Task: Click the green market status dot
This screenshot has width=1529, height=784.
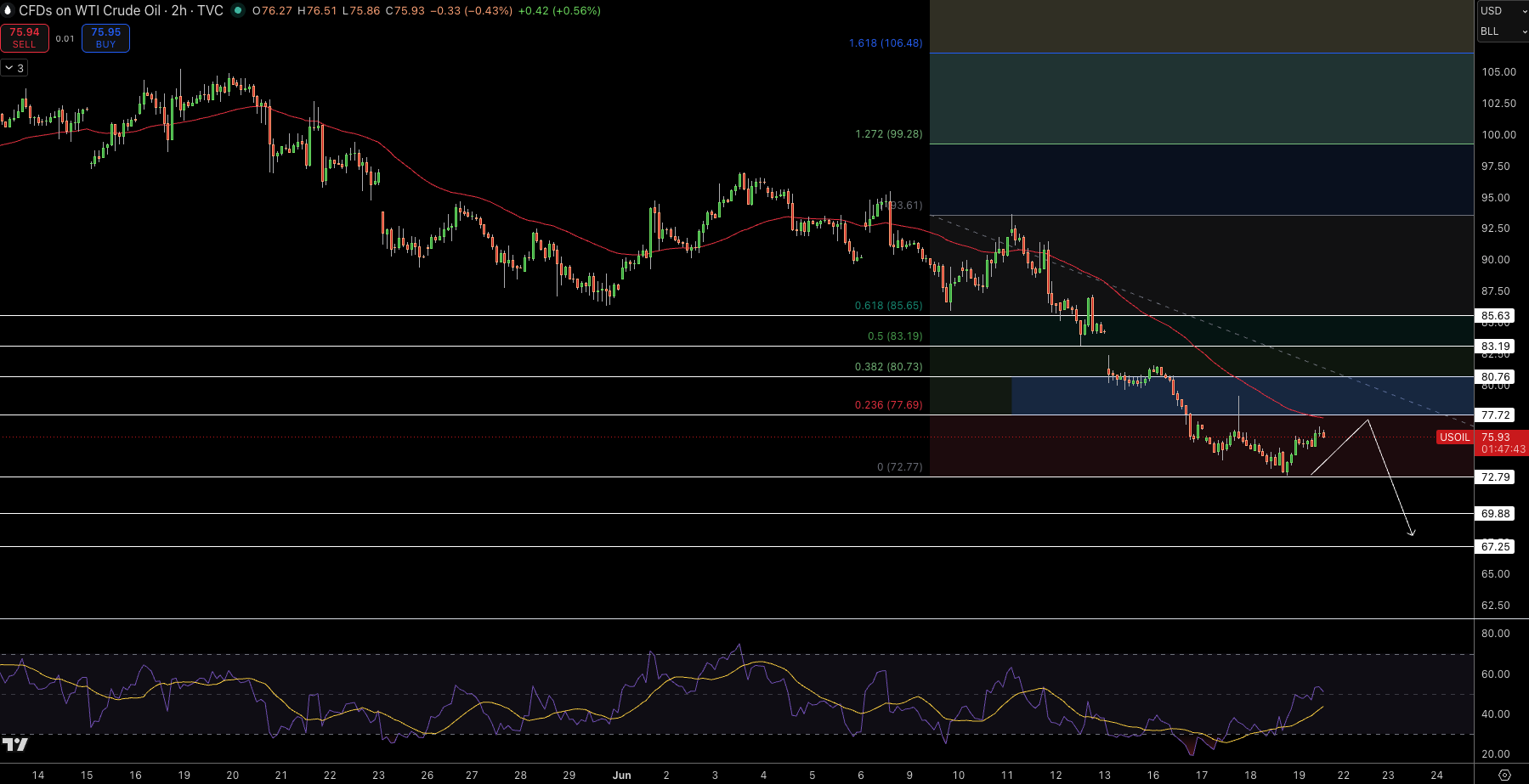Action: [x=238, y=11]
